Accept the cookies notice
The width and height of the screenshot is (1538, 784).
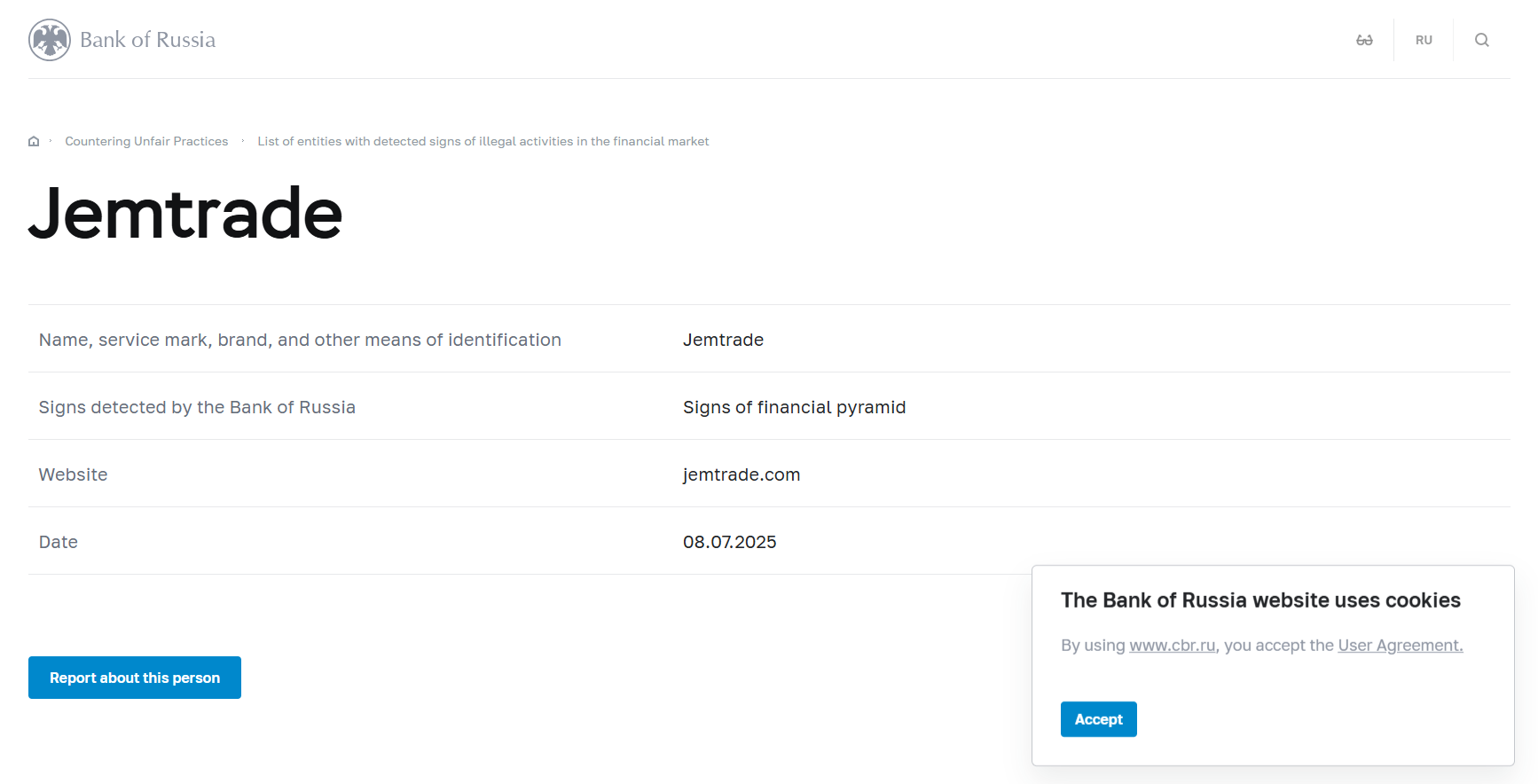point(1098,719)
